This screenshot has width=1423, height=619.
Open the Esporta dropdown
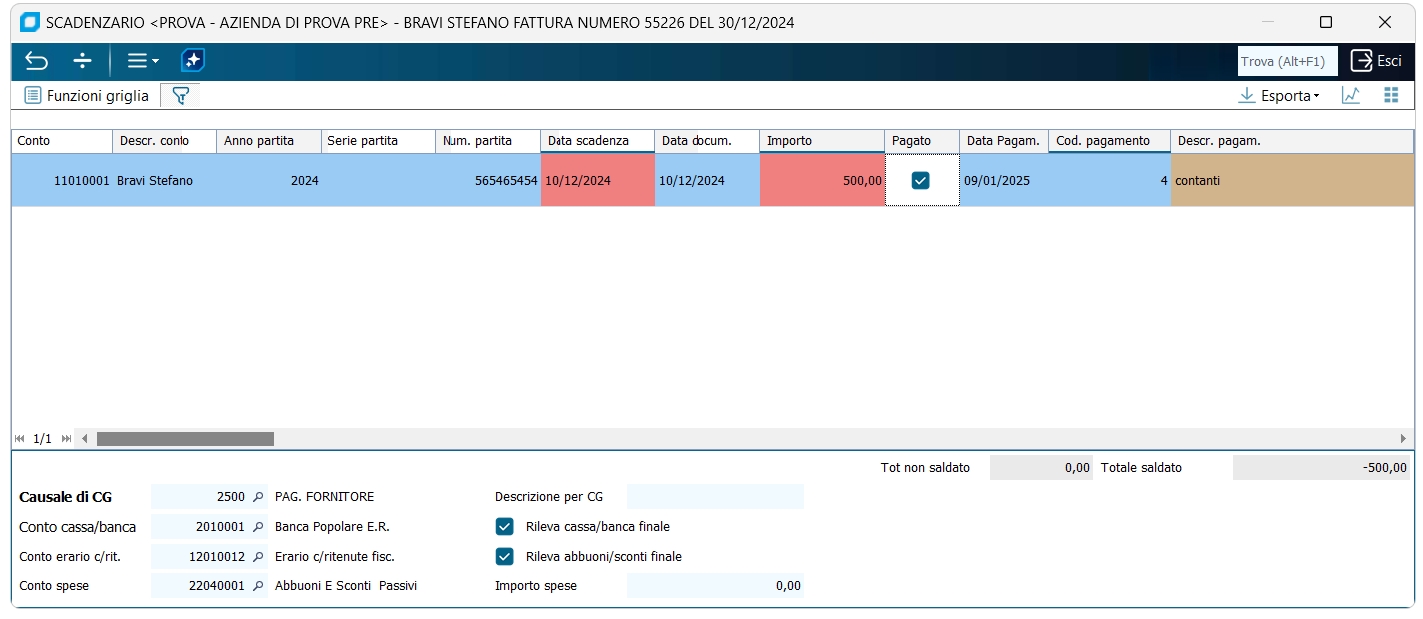pos(1279,96)
